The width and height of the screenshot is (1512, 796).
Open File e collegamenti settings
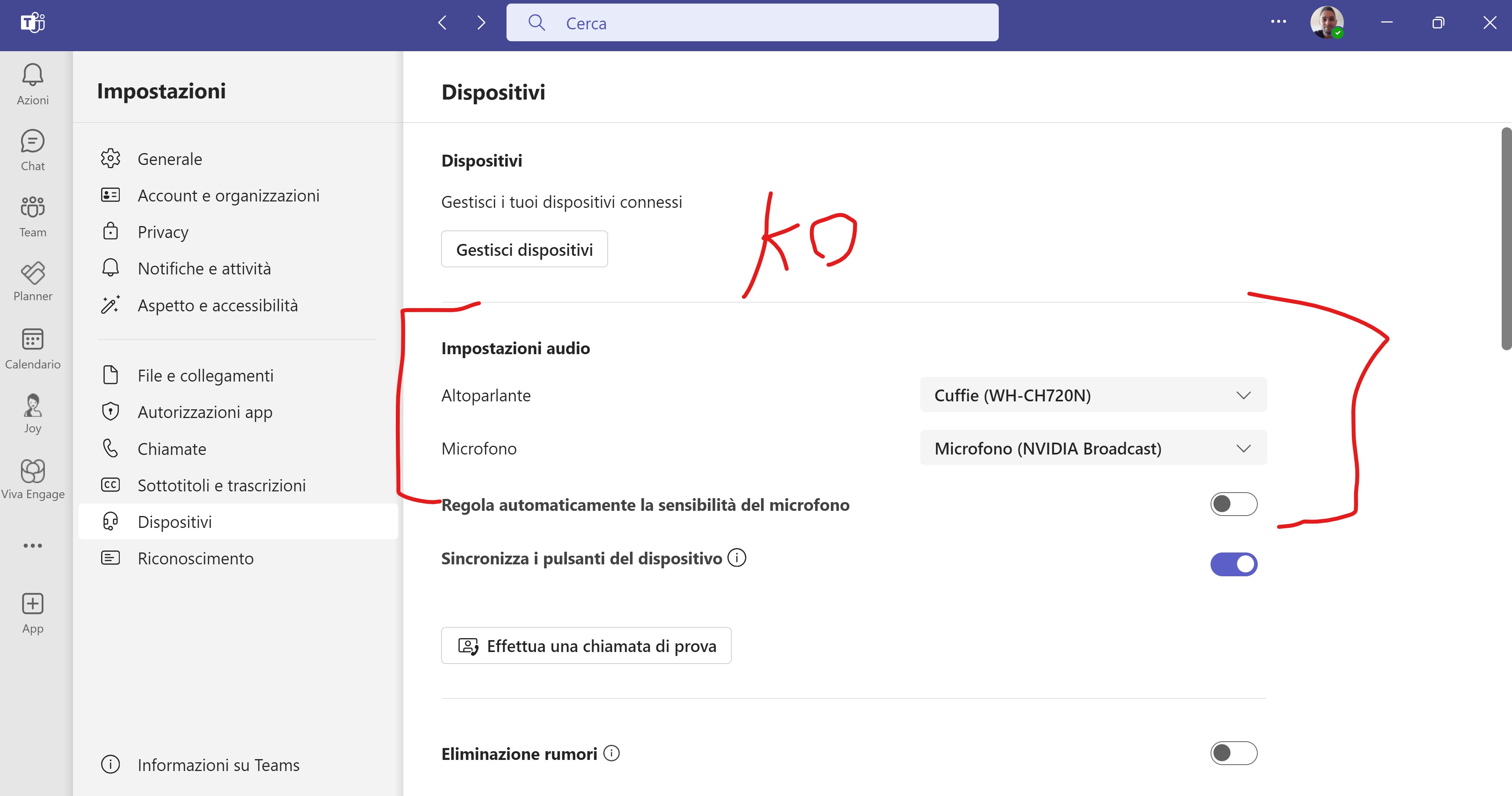(x=238, y=375)
